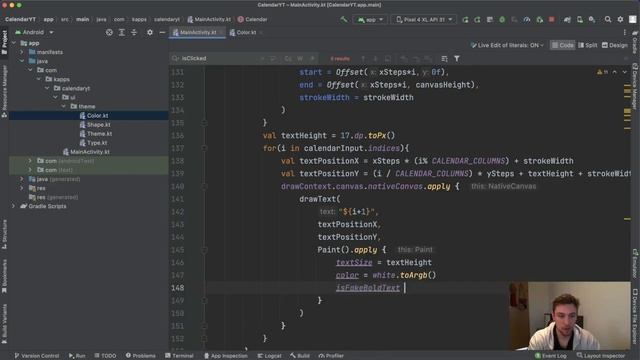Open the Device Manager toolbar icon
The height and width of the screenshot is (360, 640).
coord(580,20)
